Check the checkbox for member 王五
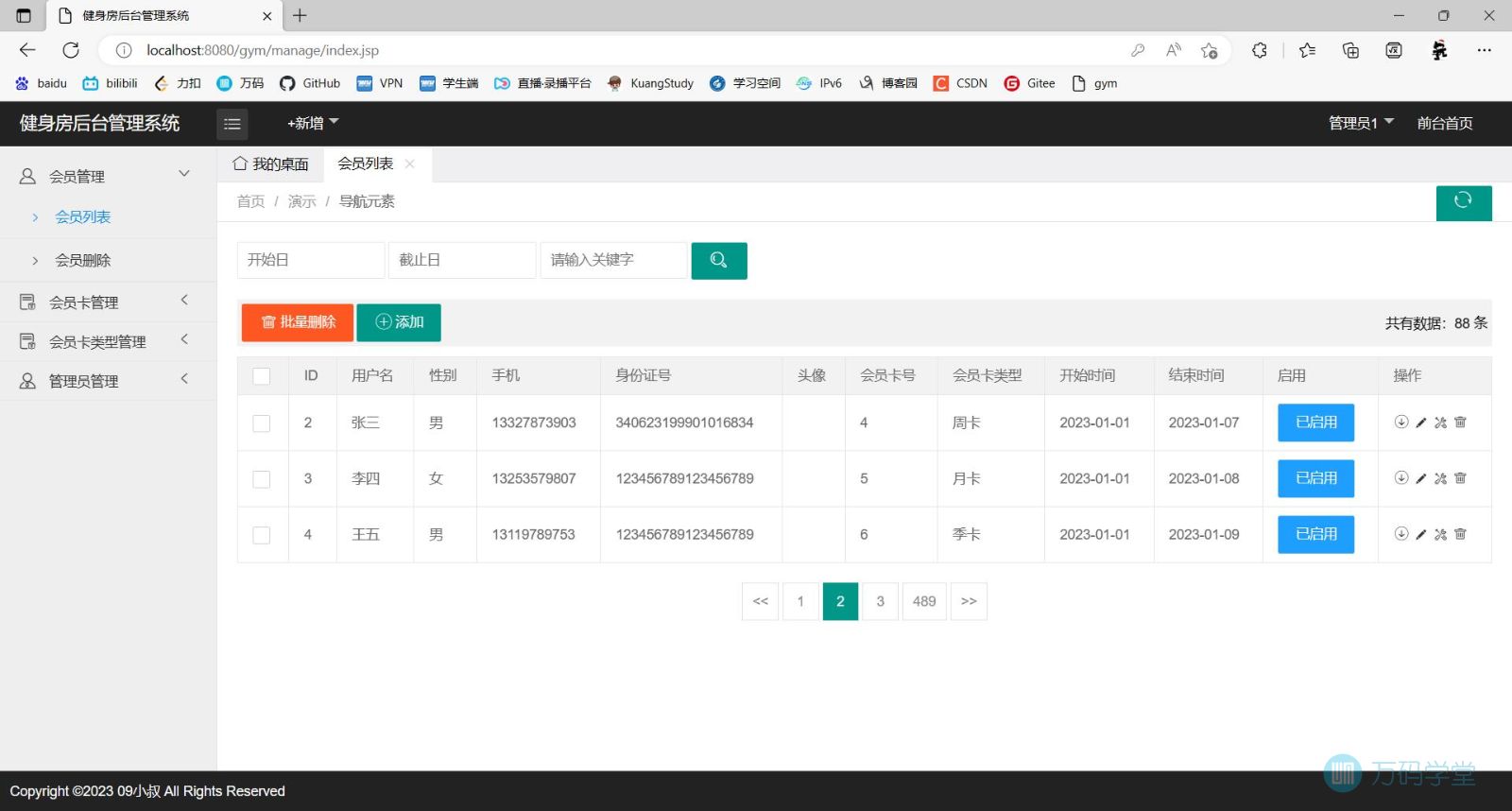The image size is (1512, 811). [262, 535]
